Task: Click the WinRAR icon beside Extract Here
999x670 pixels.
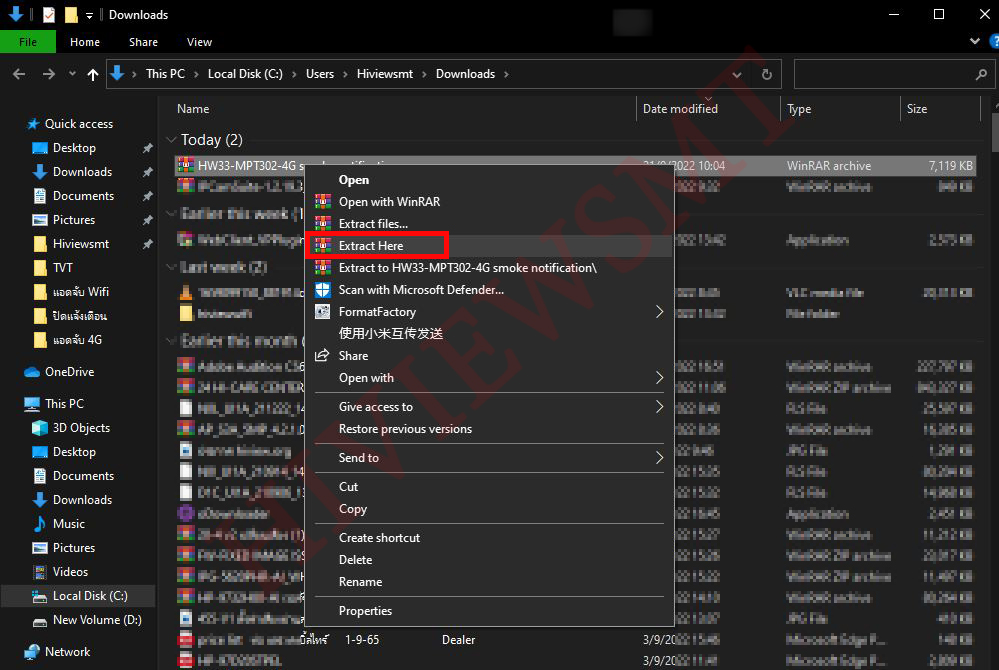Action: 322,245
